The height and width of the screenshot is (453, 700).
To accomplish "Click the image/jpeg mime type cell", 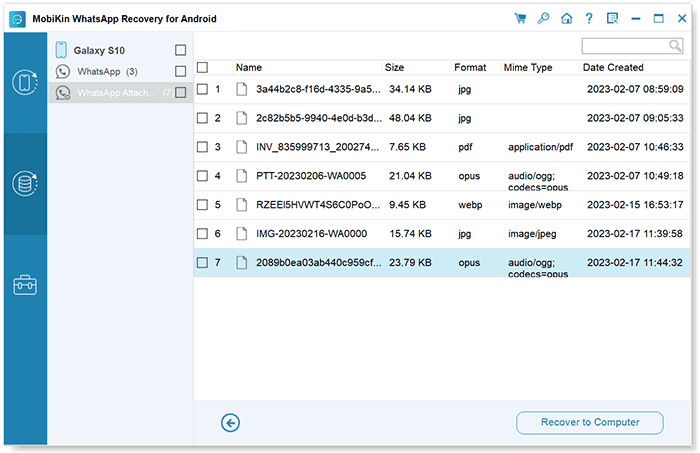I will pyautogui.click(x=532, y=233).
